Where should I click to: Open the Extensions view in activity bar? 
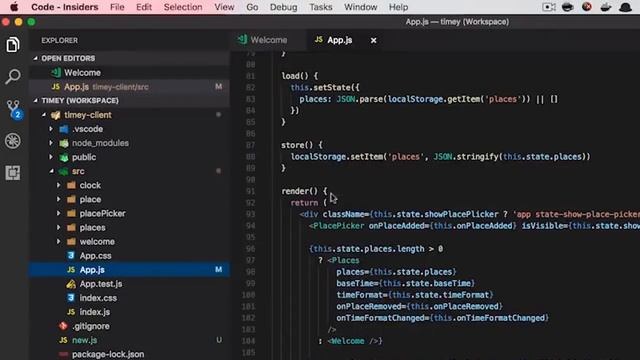(13, 173)
